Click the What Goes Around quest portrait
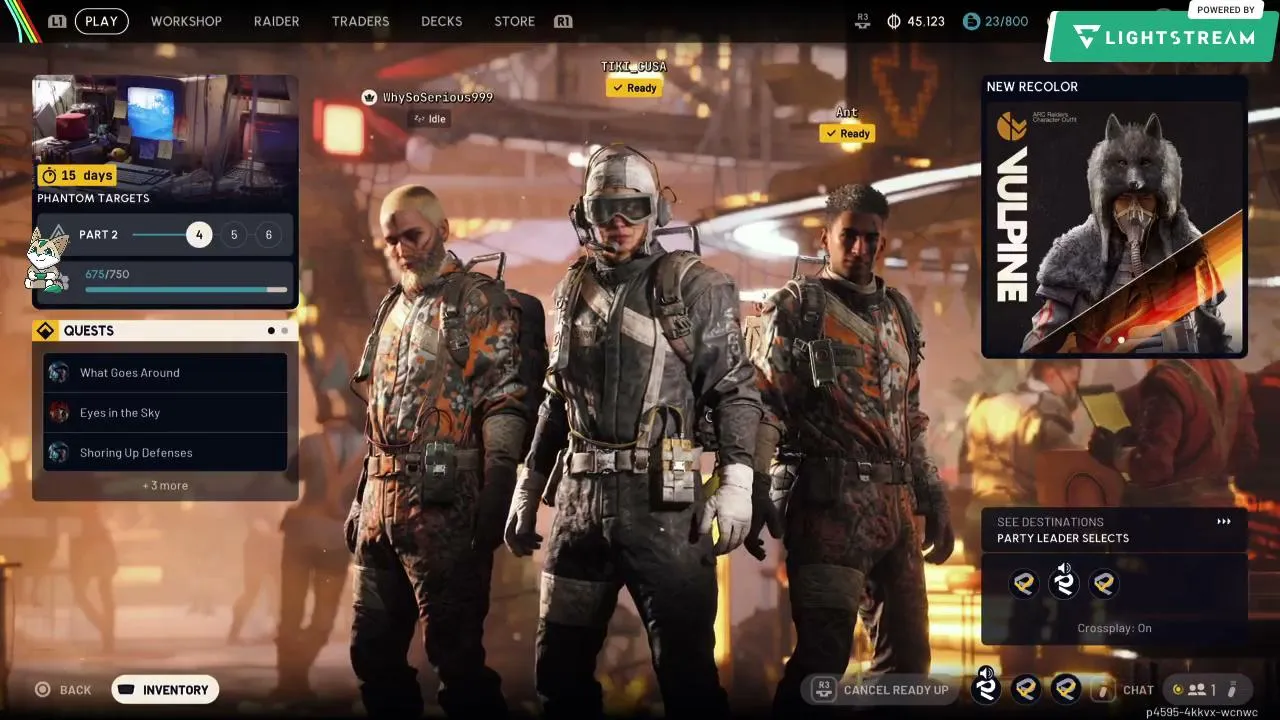 tap(59, 373)
